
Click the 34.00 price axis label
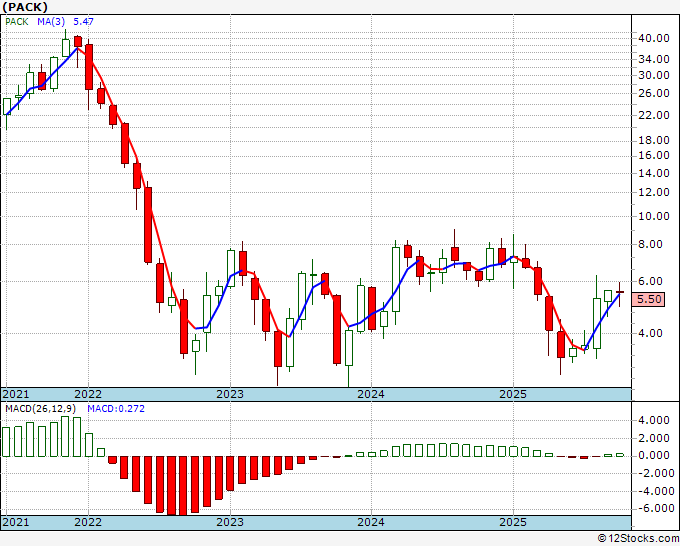(x=654, y=59)
